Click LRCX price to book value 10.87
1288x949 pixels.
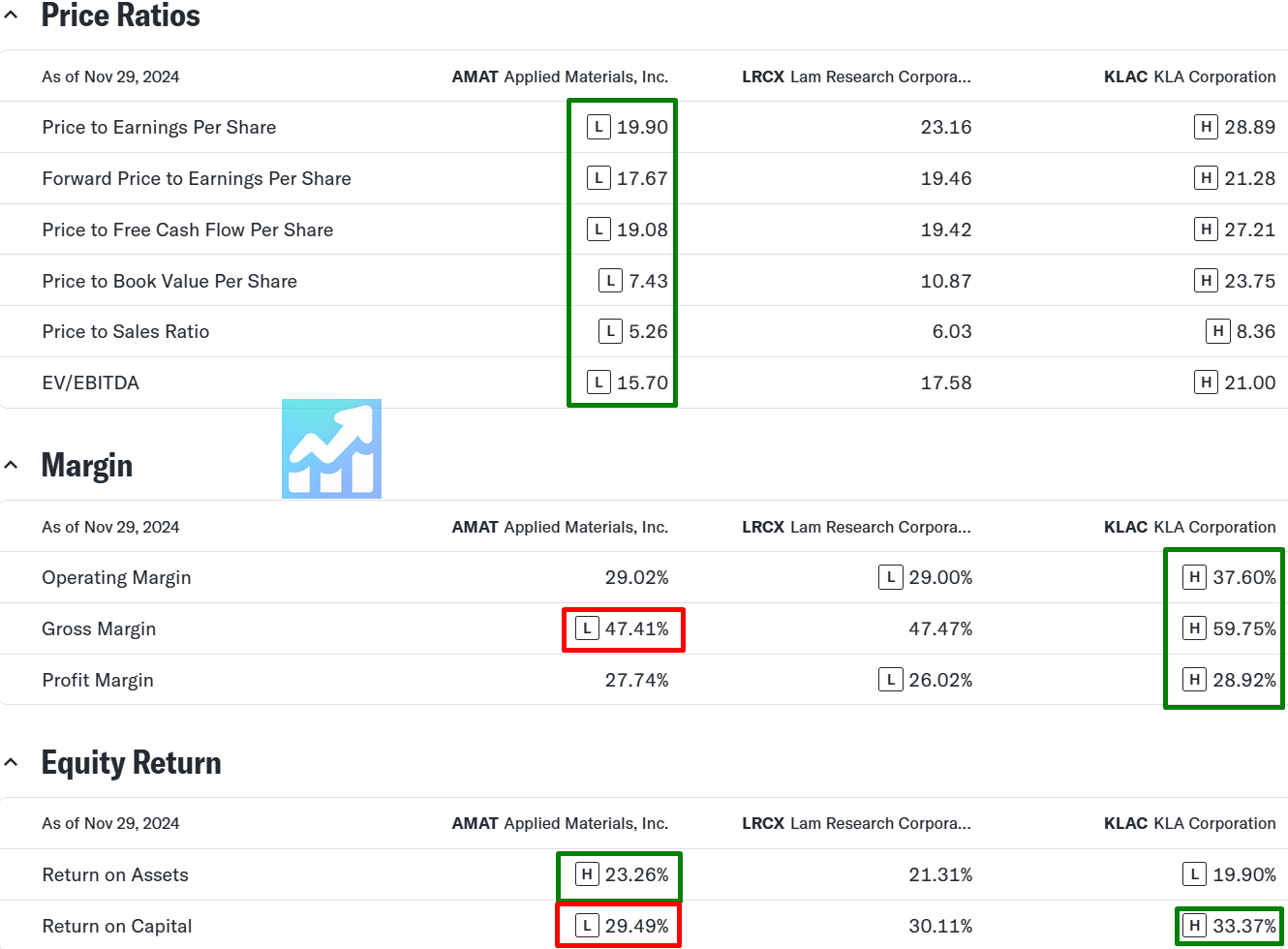pyautogui.click(x=946, y=281)
